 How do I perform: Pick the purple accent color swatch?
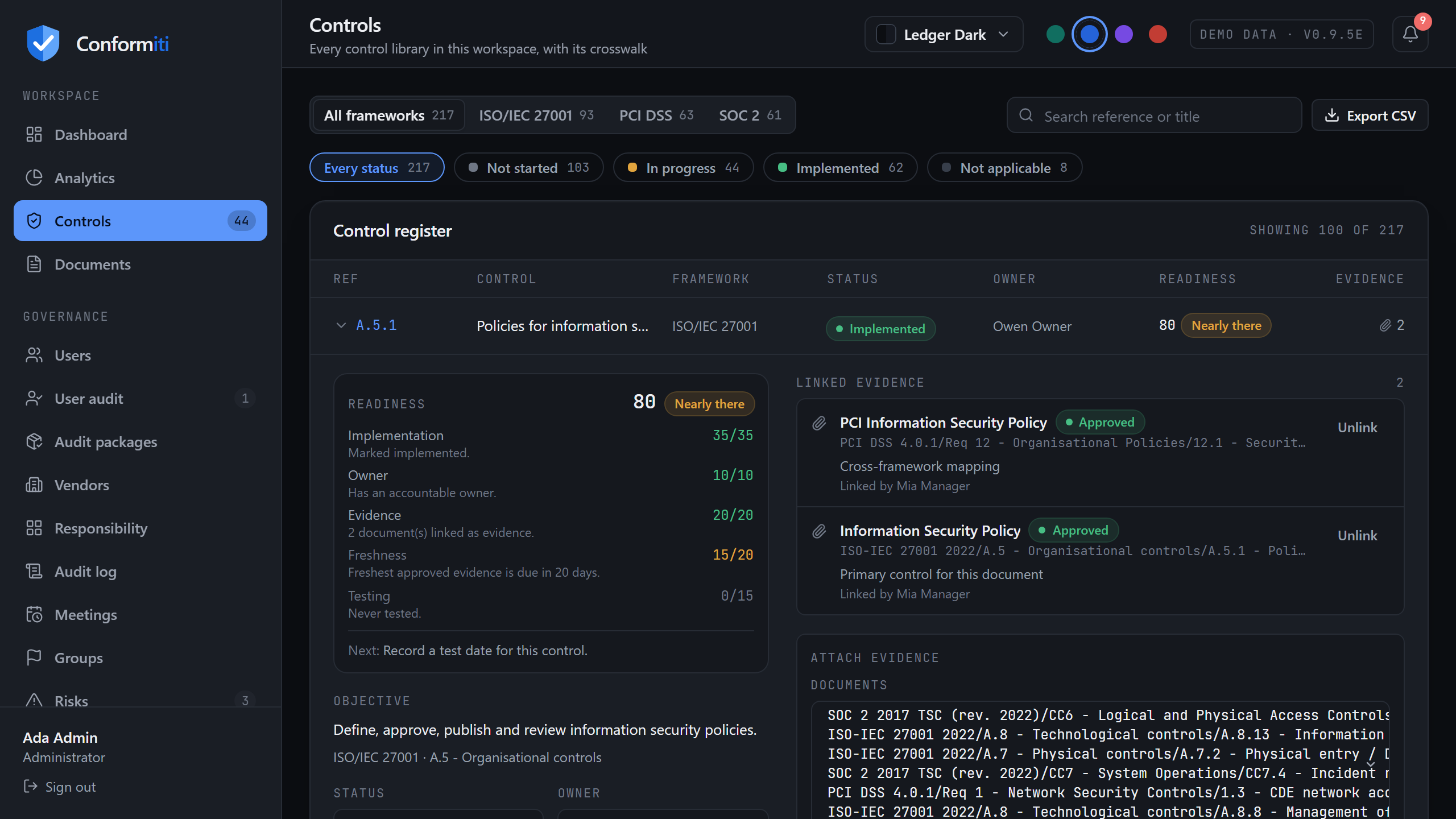point(1124,34)
